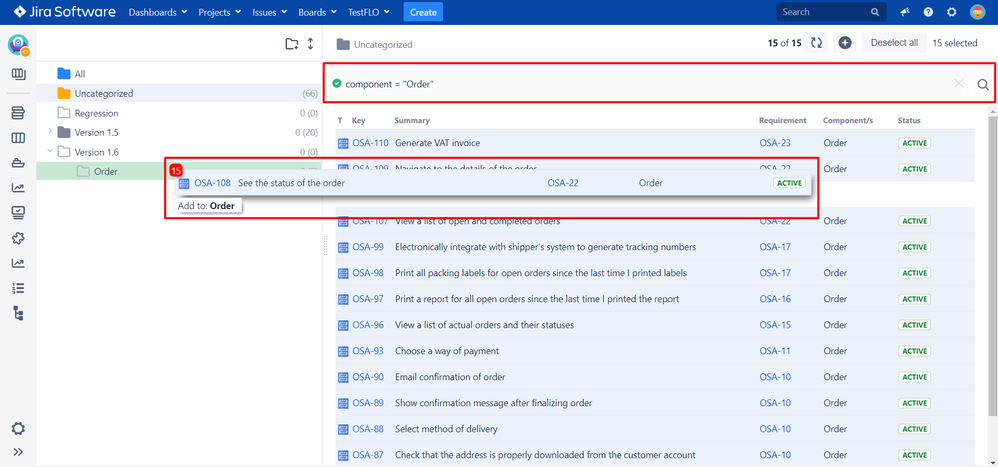Image resolution: width=998 pixels, height=467 pixels.
Task: Sort by the Summary column header
Action: (x=412, y=120)
